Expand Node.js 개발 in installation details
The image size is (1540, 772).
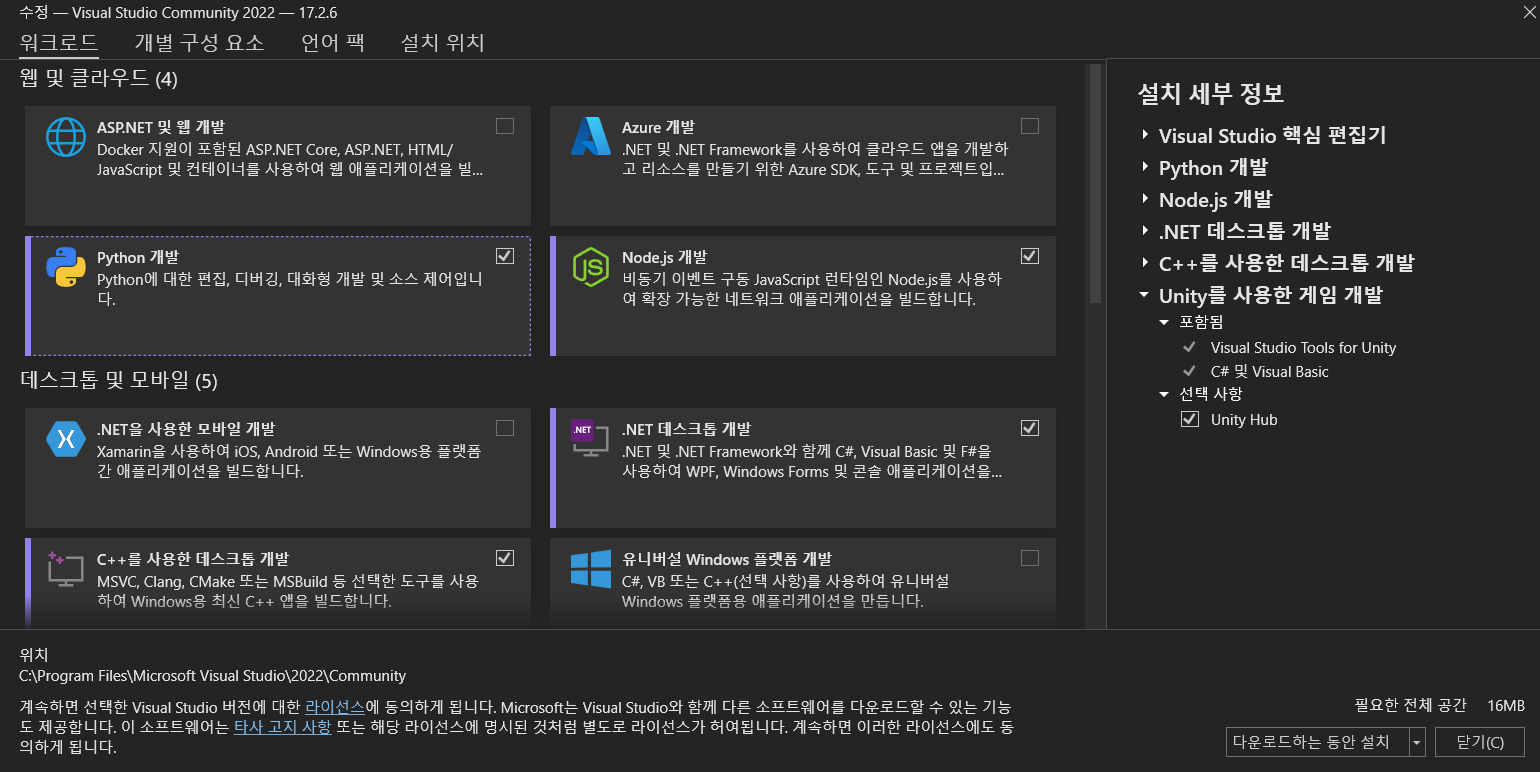pos(1145,199)
